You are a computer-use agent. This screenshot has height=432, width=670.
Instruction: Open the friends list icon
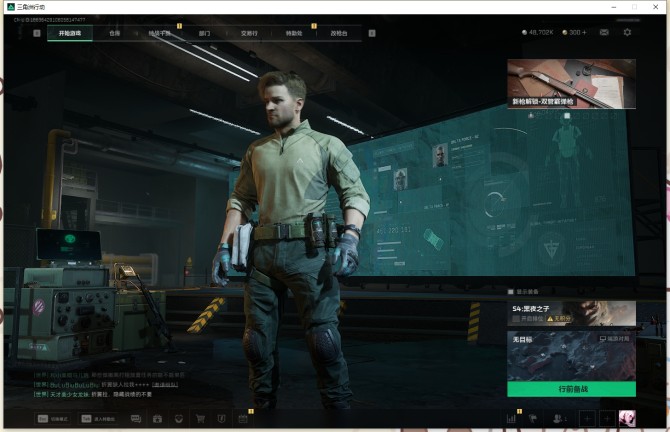click(559, 419)
